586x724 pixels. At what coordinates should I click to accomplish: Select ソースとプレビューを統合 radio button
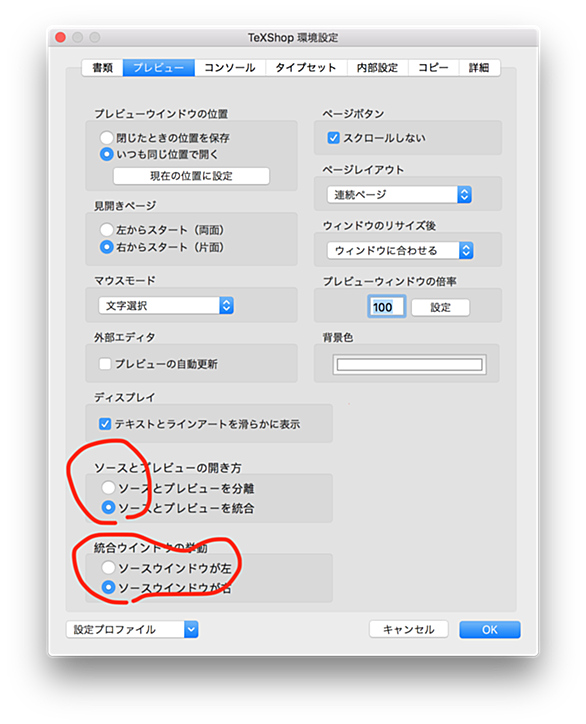pyautogui.click(x=108, y=507)
